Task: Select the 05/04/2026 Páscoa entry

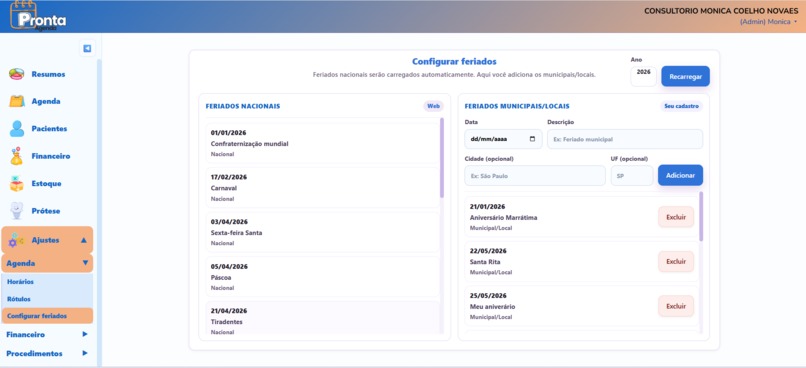Action: tap(323, 277)
